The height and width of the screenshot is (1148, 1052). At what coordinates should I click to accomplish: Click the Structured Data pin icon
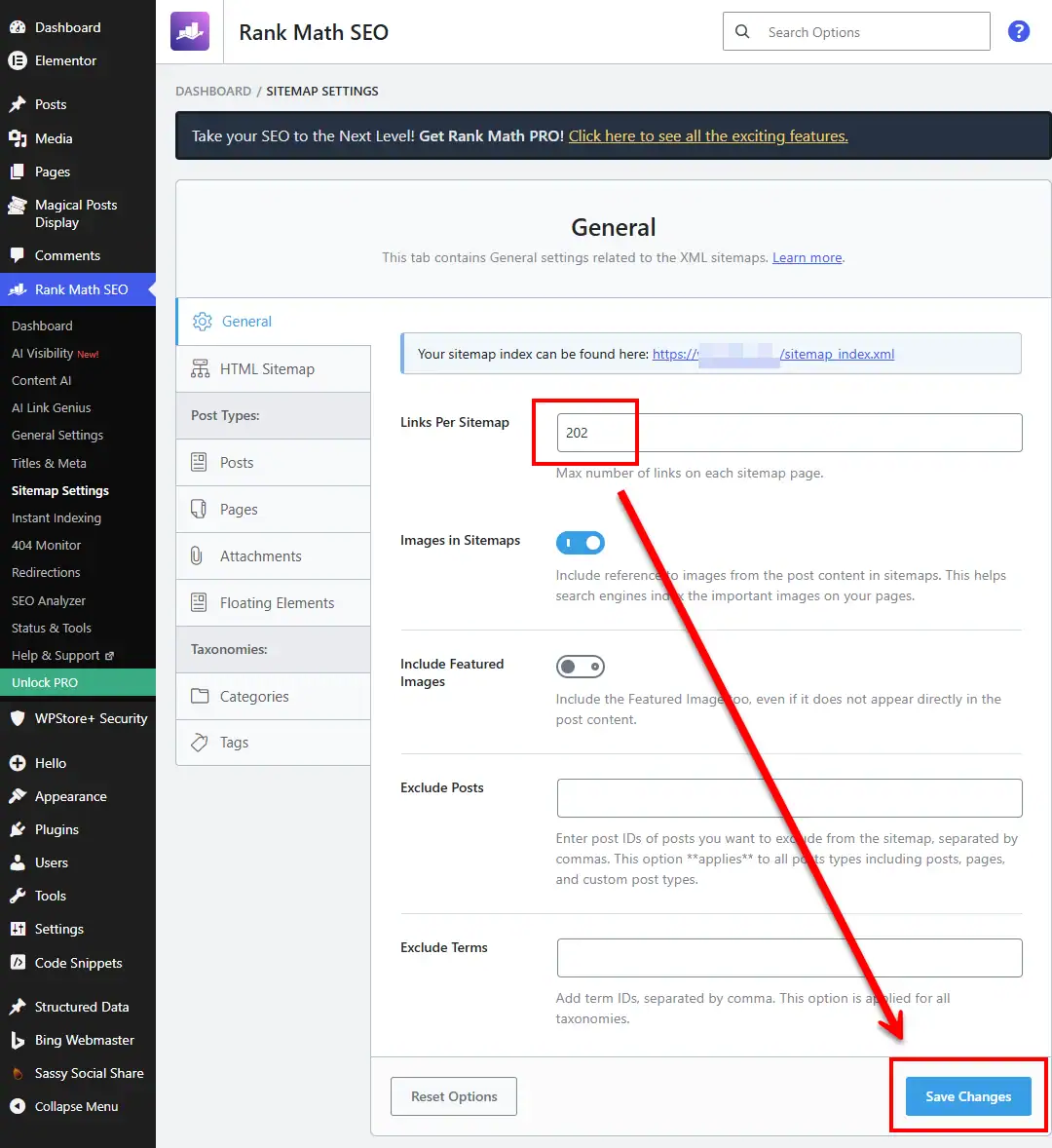click(x=18, y=1007)
